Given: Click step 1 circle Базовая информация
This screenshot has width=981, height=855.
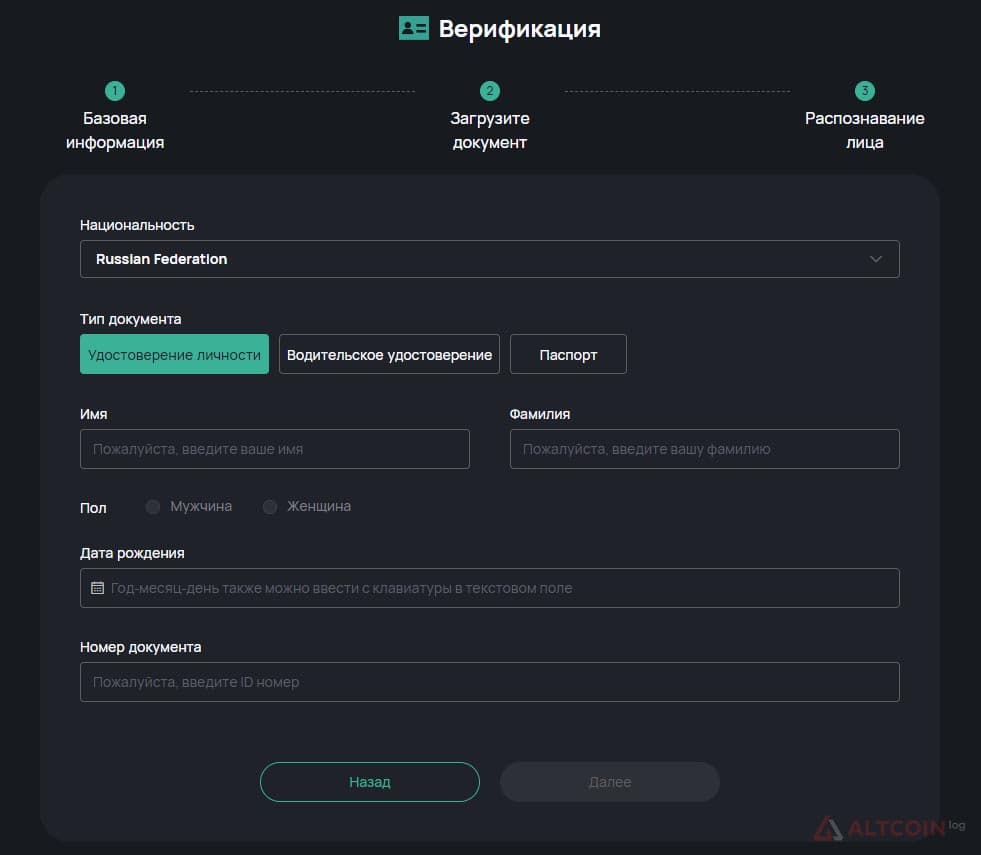Looking at the screenshot, I should (x=114, y=91).
